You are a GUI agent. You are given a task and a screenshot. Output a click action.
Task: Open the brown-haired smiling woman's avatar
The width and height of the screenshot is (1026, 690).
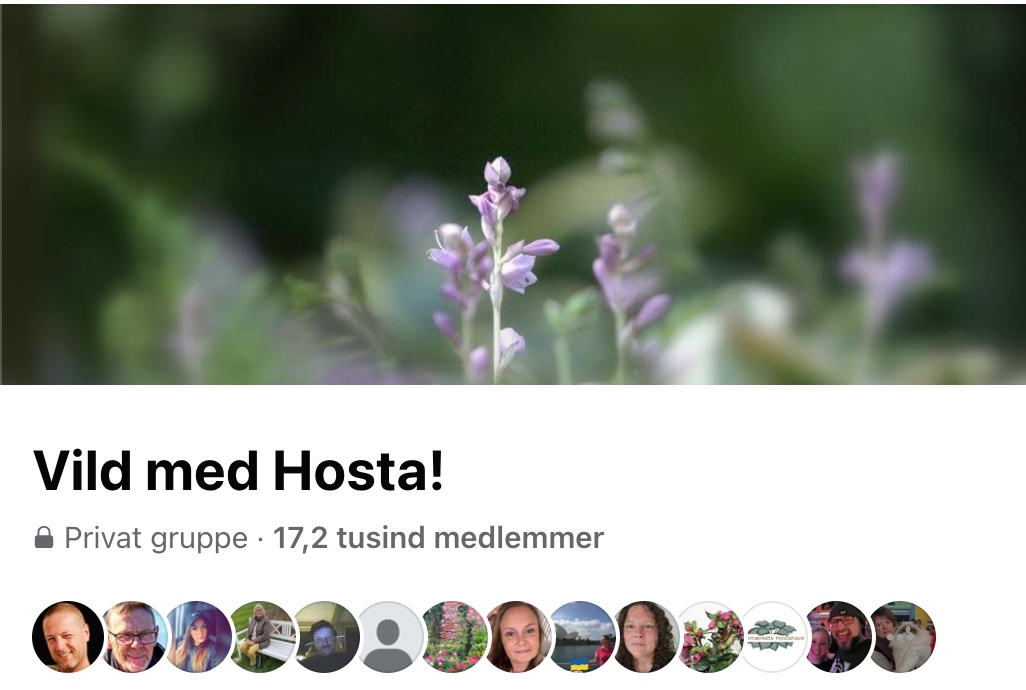pyautogui.click(x=520, y=637)
